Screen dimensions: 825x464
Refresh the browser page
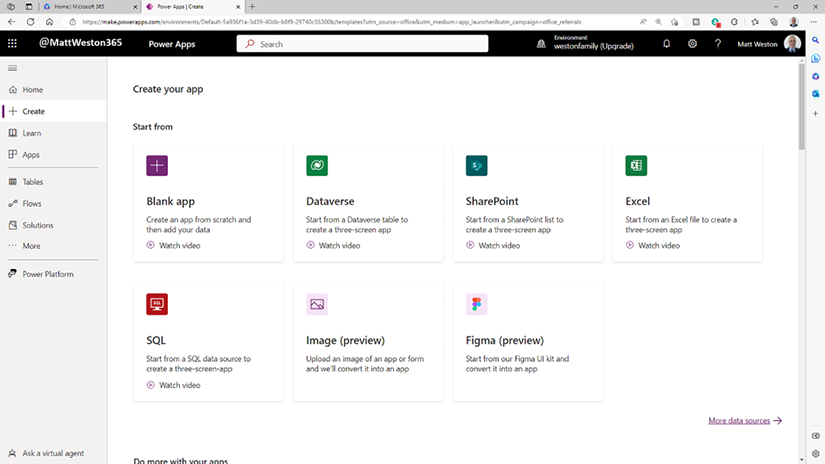click(x=31, y=22)
